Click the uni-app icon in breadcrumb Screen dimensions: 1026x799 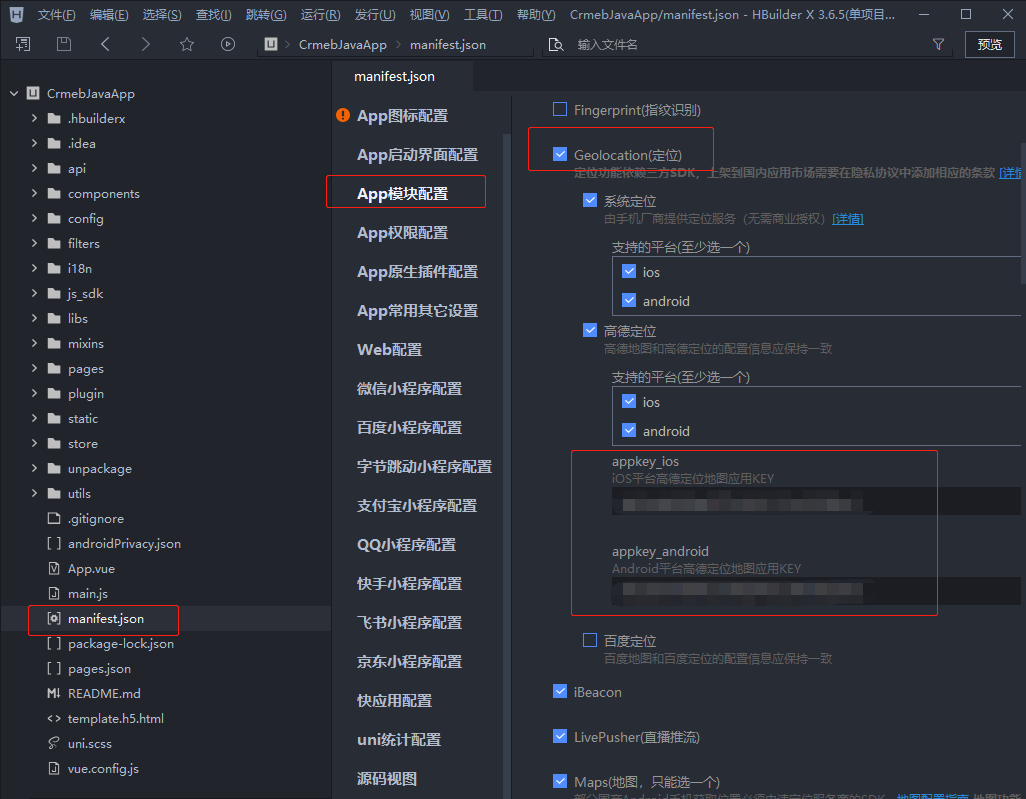pyautogui.click(x=271, y=44)
